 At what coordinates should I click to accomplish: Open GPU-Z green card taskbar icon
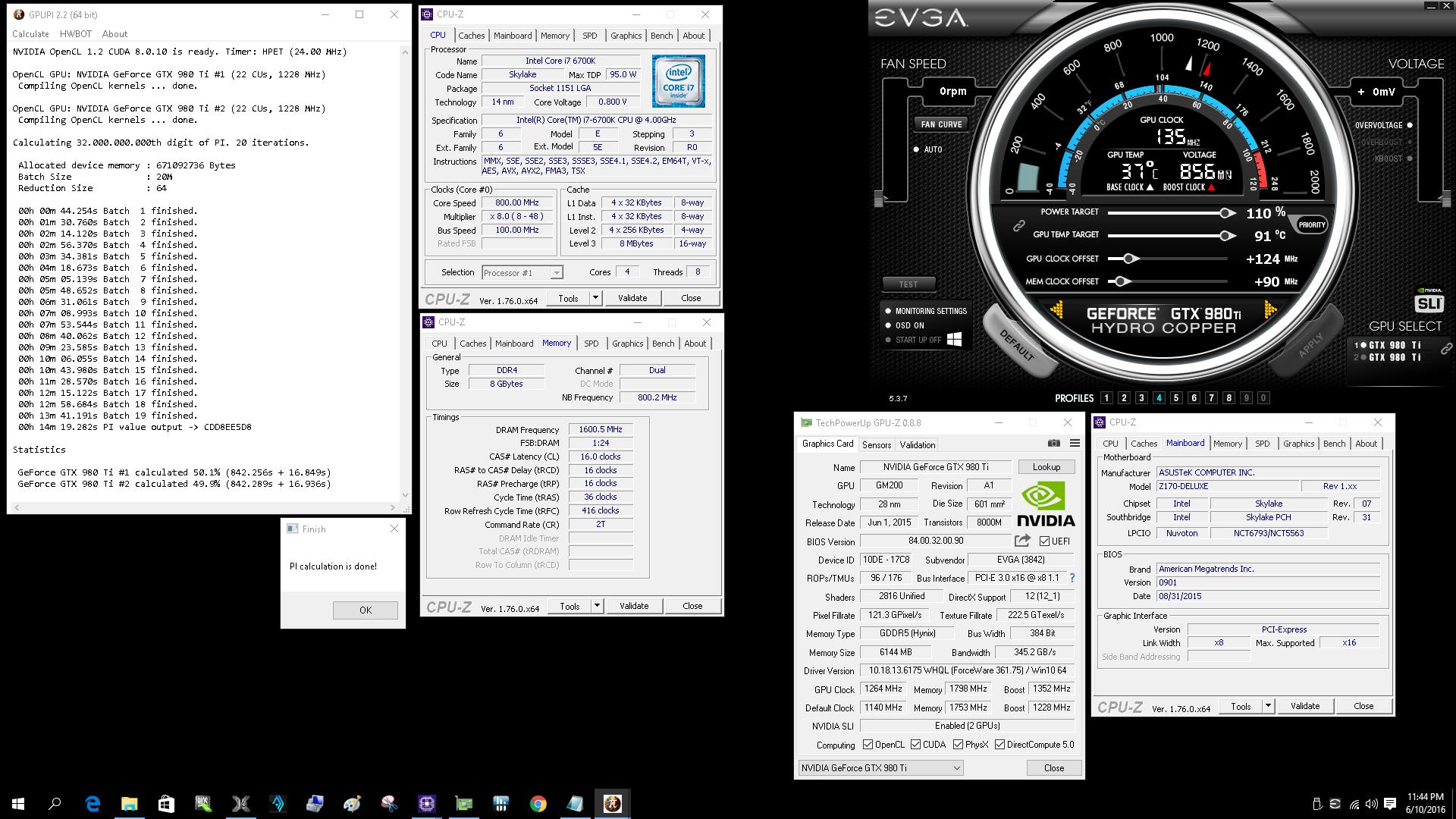tap(463, 804)
